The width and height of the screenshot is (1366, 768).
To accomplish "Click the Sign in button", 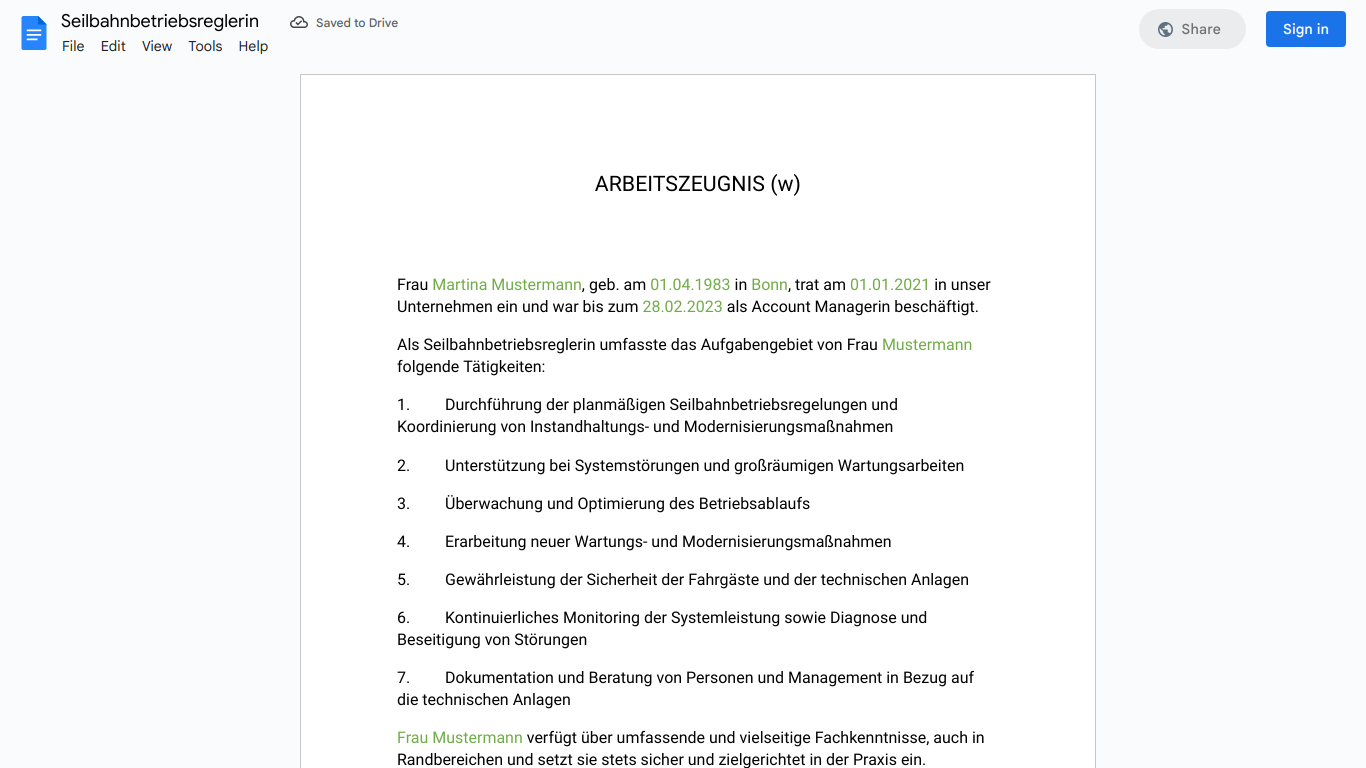I will (x=1306, y=29).
